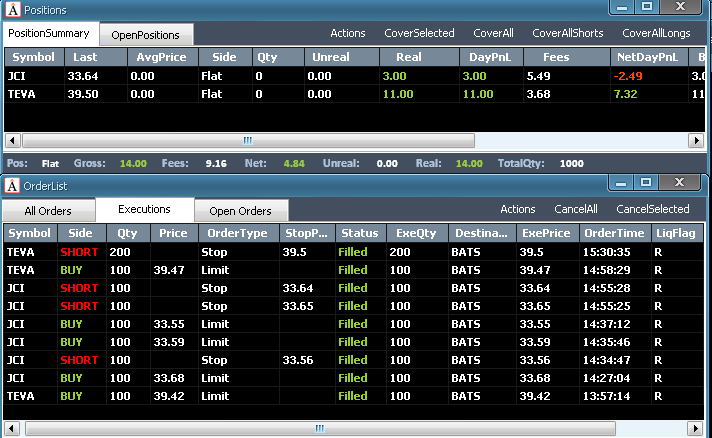The width and height of the screenshot is (712, 438).
Task: Maximize the OrderList window
Action: click(646, 182)
